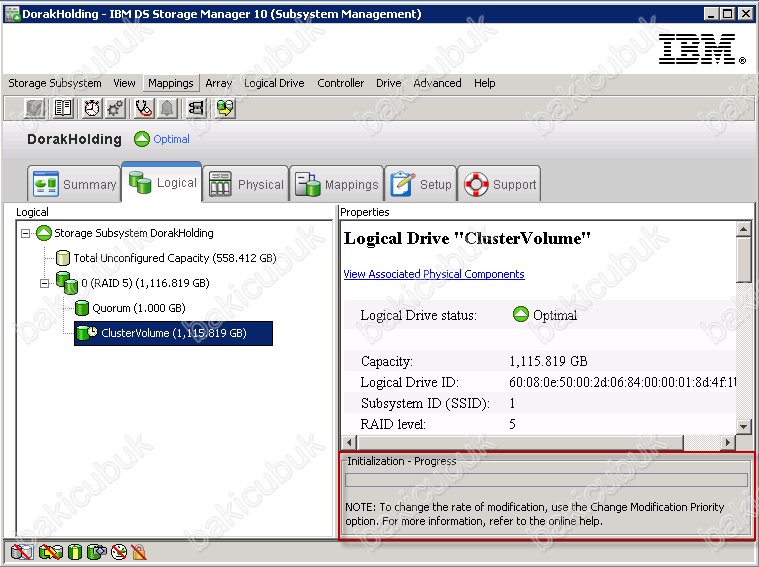Click the blue Optimal status link
The image size is (759, 567).
[x=171, y=139]
